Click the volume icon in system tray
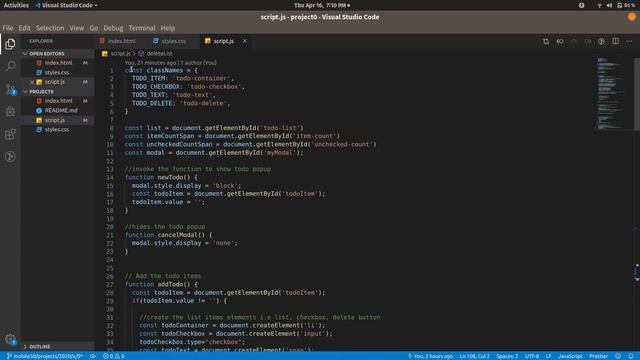 click(x=609, y=5)
